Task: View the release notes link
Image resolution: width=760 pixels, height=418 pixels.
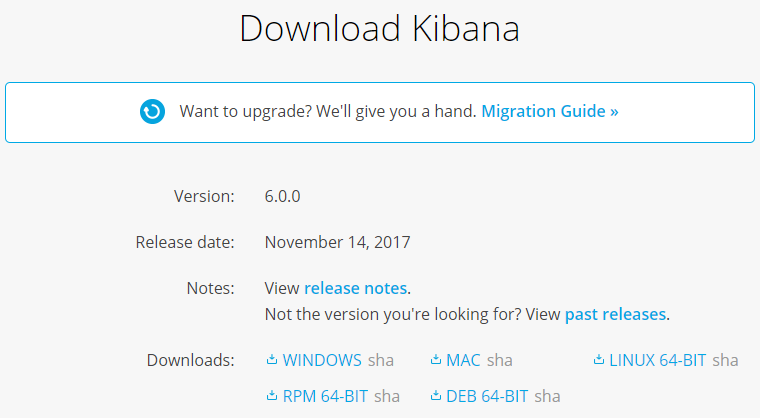Action: [355, 288]
